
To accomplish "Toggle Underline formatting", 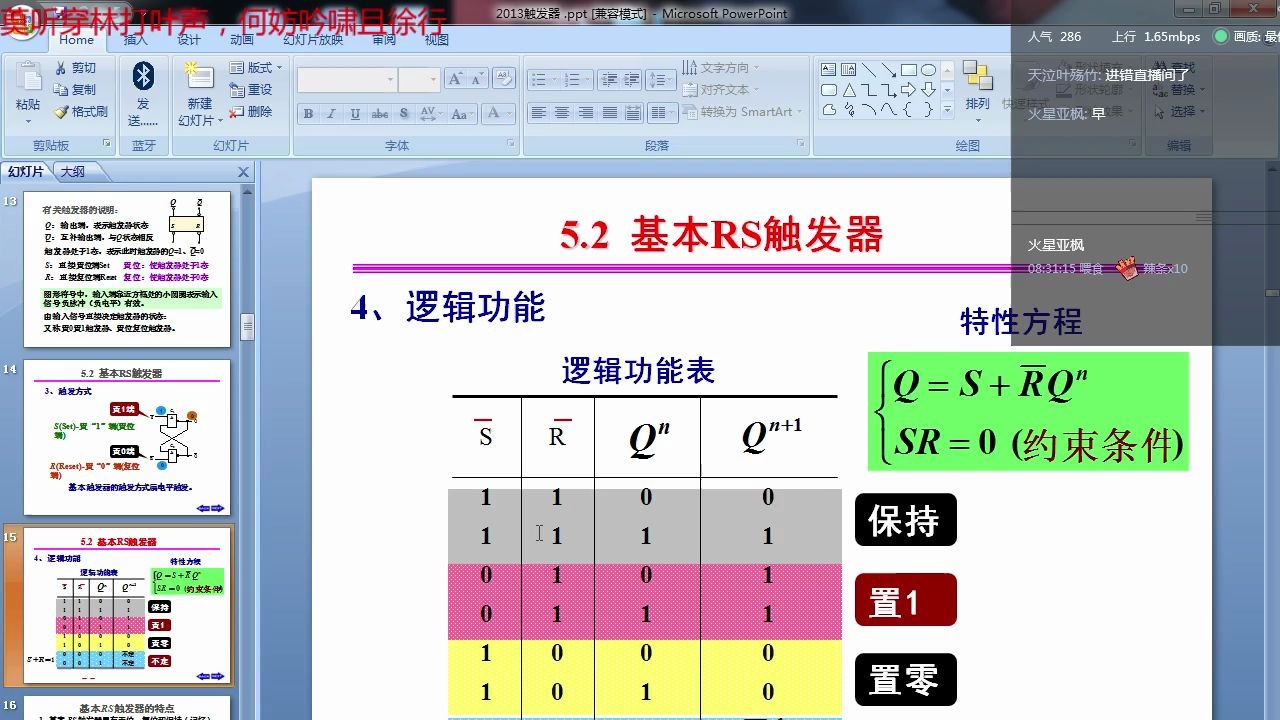I will tap(355, 113).
